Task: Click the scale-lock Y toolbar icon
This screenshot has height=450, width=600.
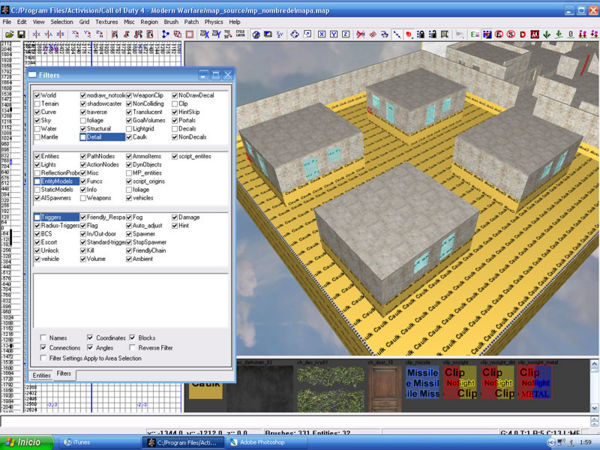Action: 217,34
